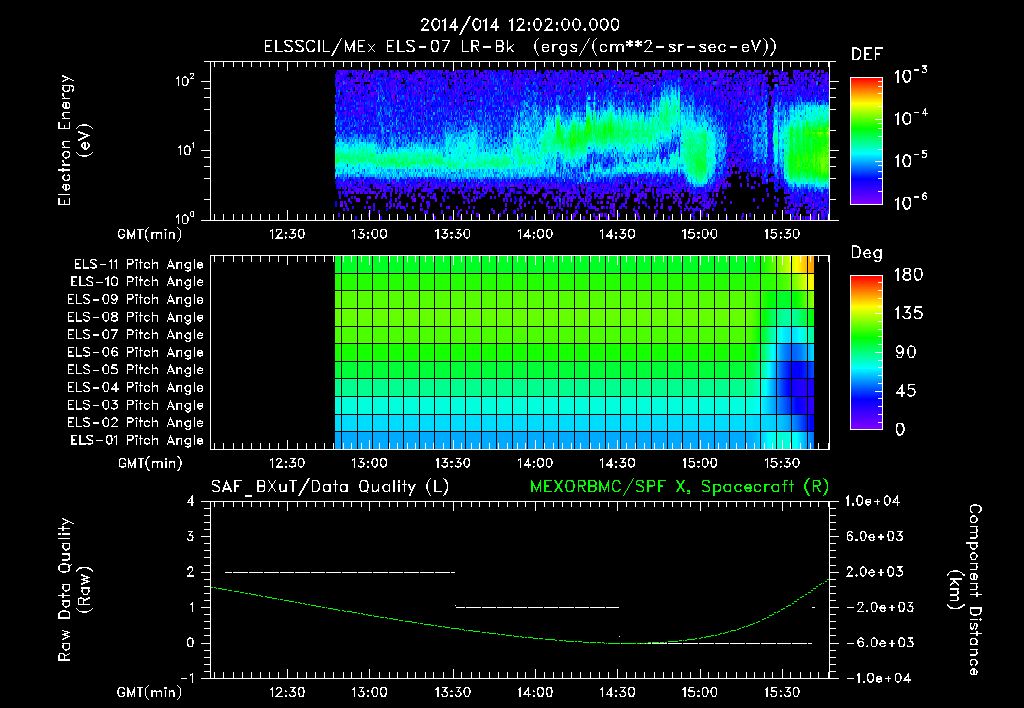Click '15:30' under the electron energy spectrogram

[782, 234]
